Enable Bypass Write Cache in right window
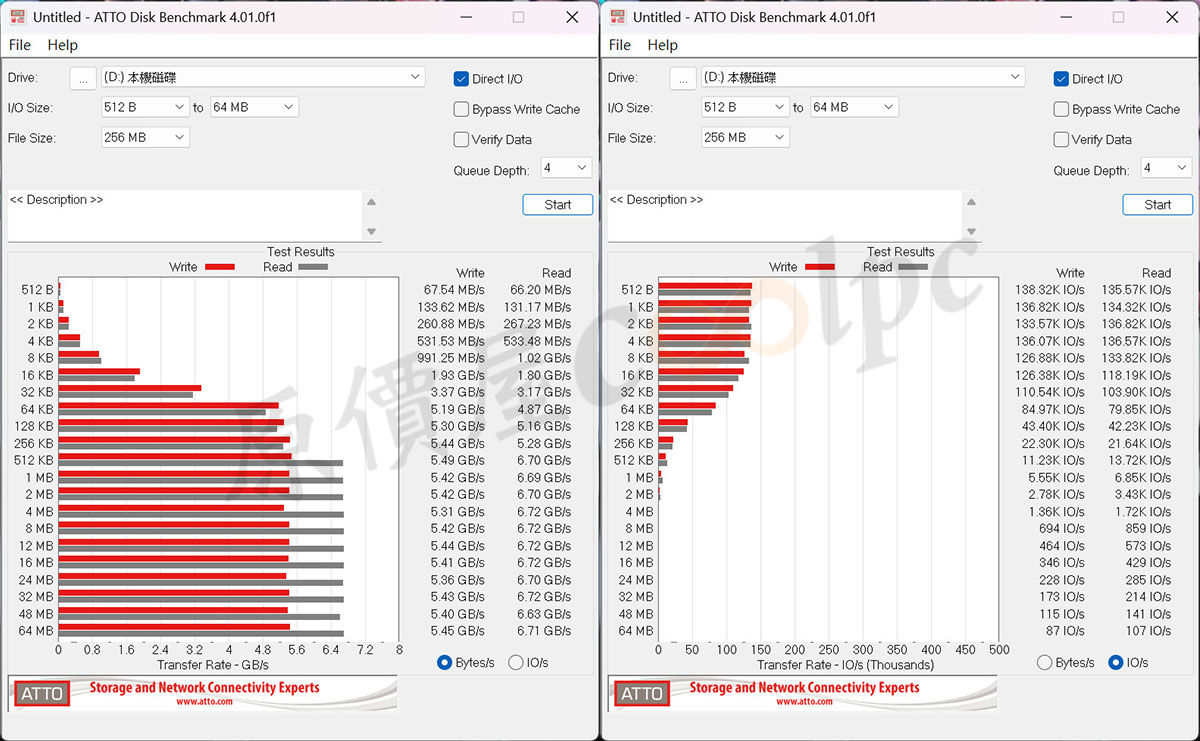Screen dimensions: 1200x741 pos(1061,109)
